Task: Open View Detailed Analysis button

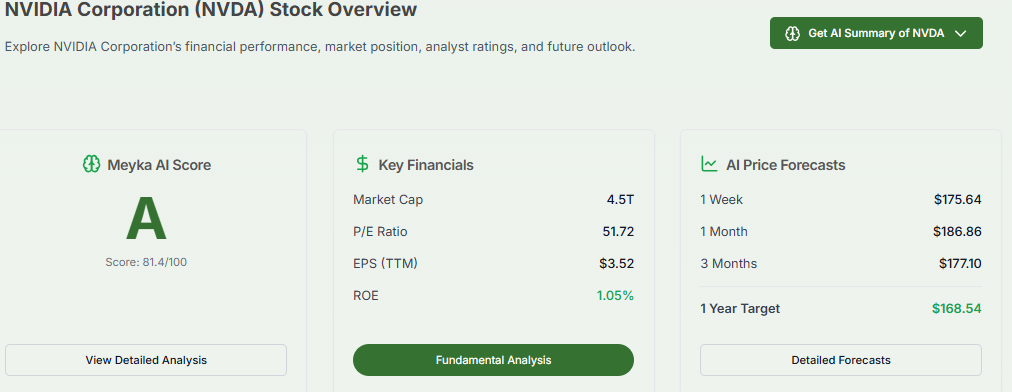Action: (146, 360)
